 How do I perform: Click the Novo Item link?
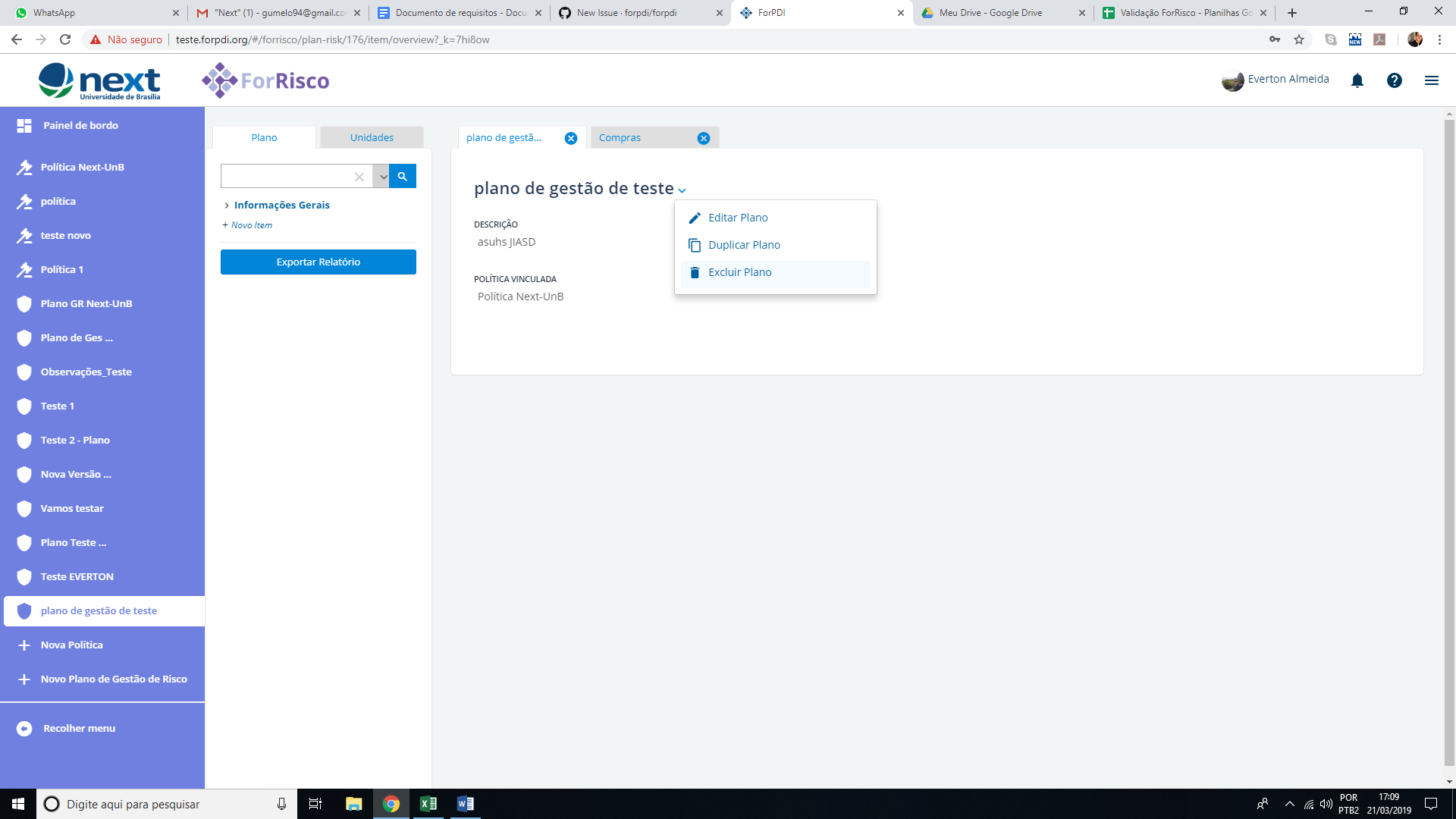pyautogui.click(x=250, y=225)
